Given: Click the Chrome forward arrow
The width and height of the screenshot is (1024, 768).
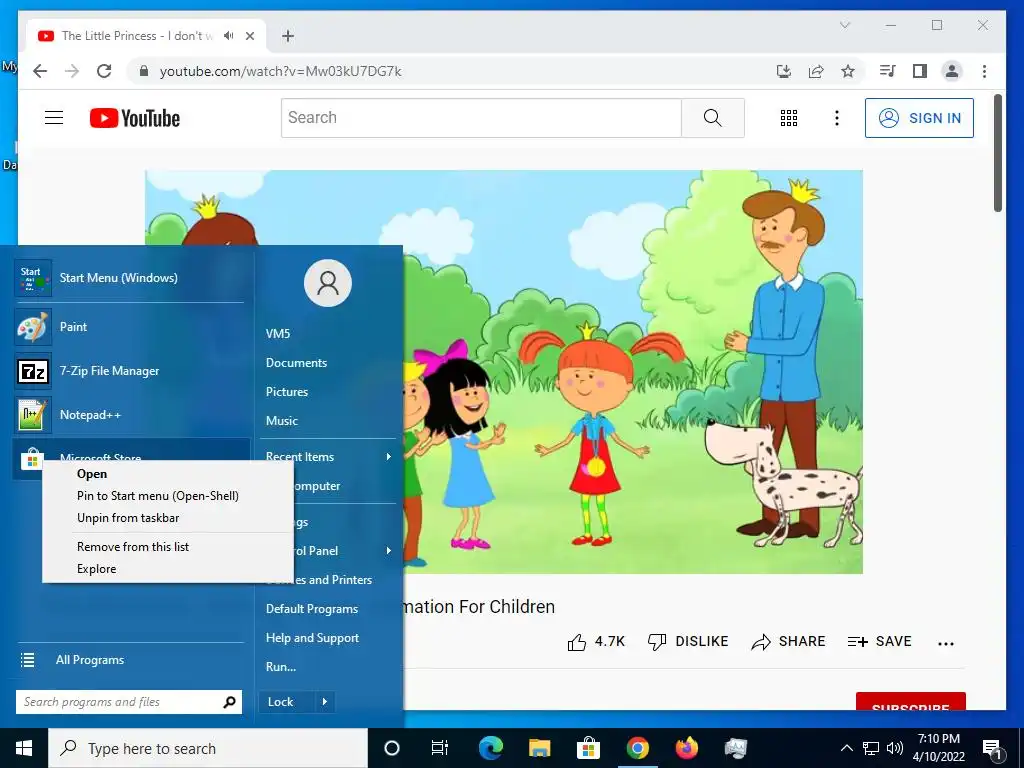Looking at the screenshot, I should [x=72, y=71].
